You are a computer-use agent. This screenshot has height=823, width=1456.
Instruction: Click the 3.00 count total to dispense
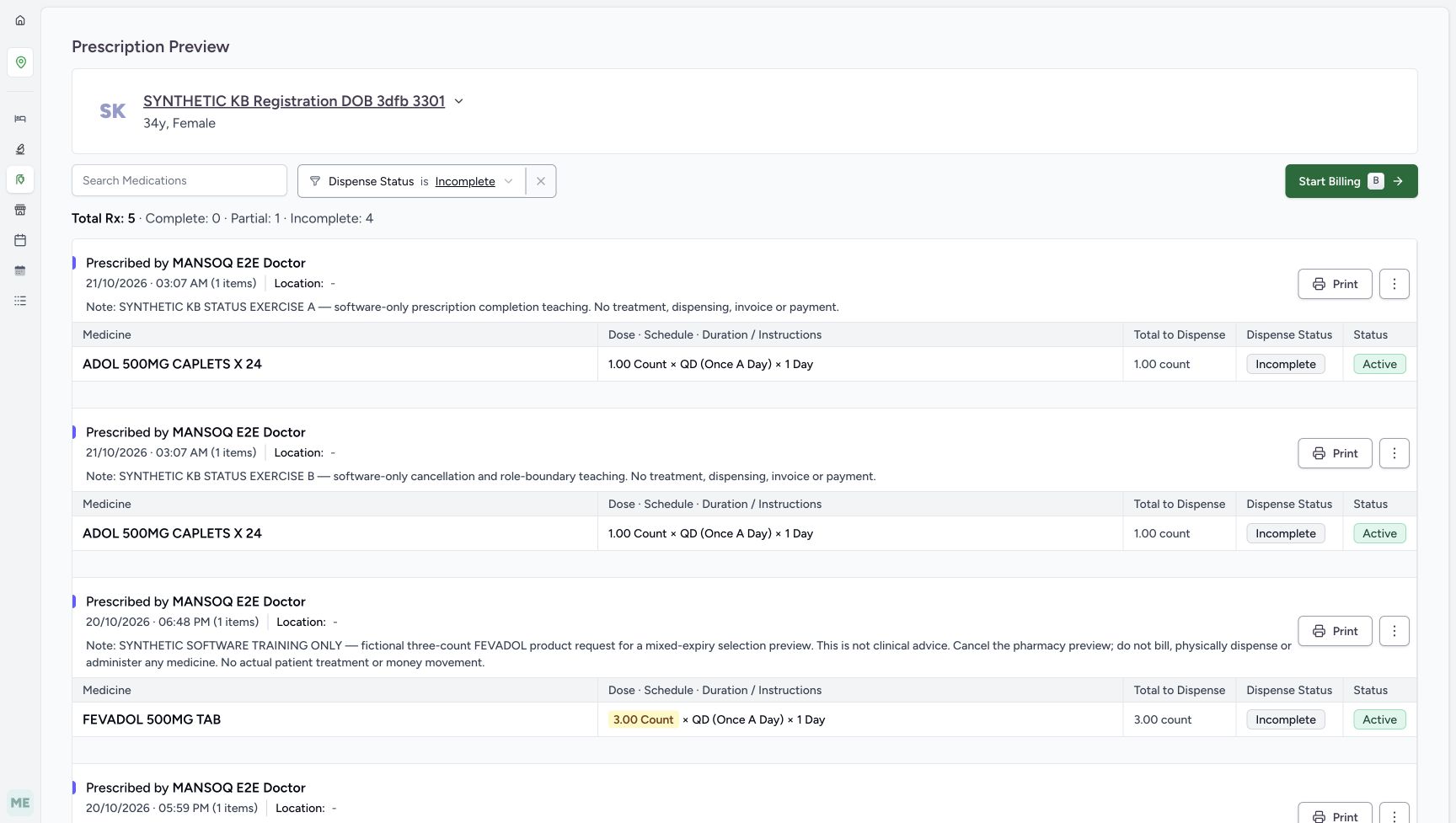[1163, 719]
